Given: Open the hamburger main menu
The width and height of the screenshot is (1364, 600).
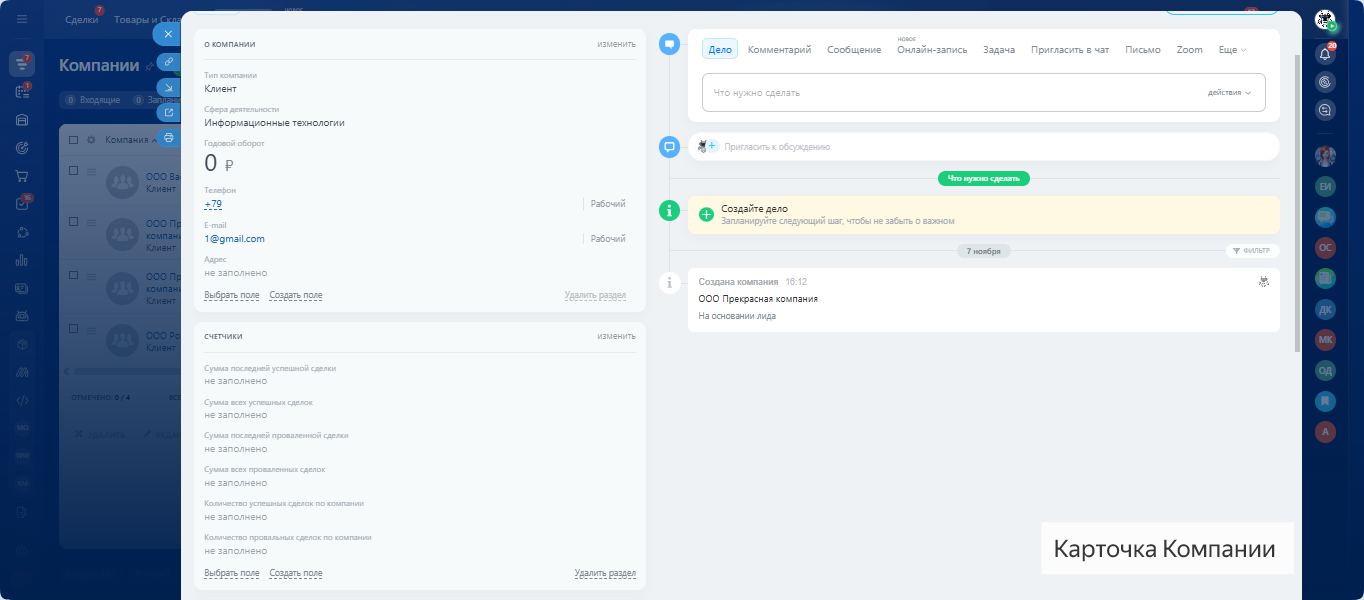Looking at the screenshot, I should click(x=22, y=19).
